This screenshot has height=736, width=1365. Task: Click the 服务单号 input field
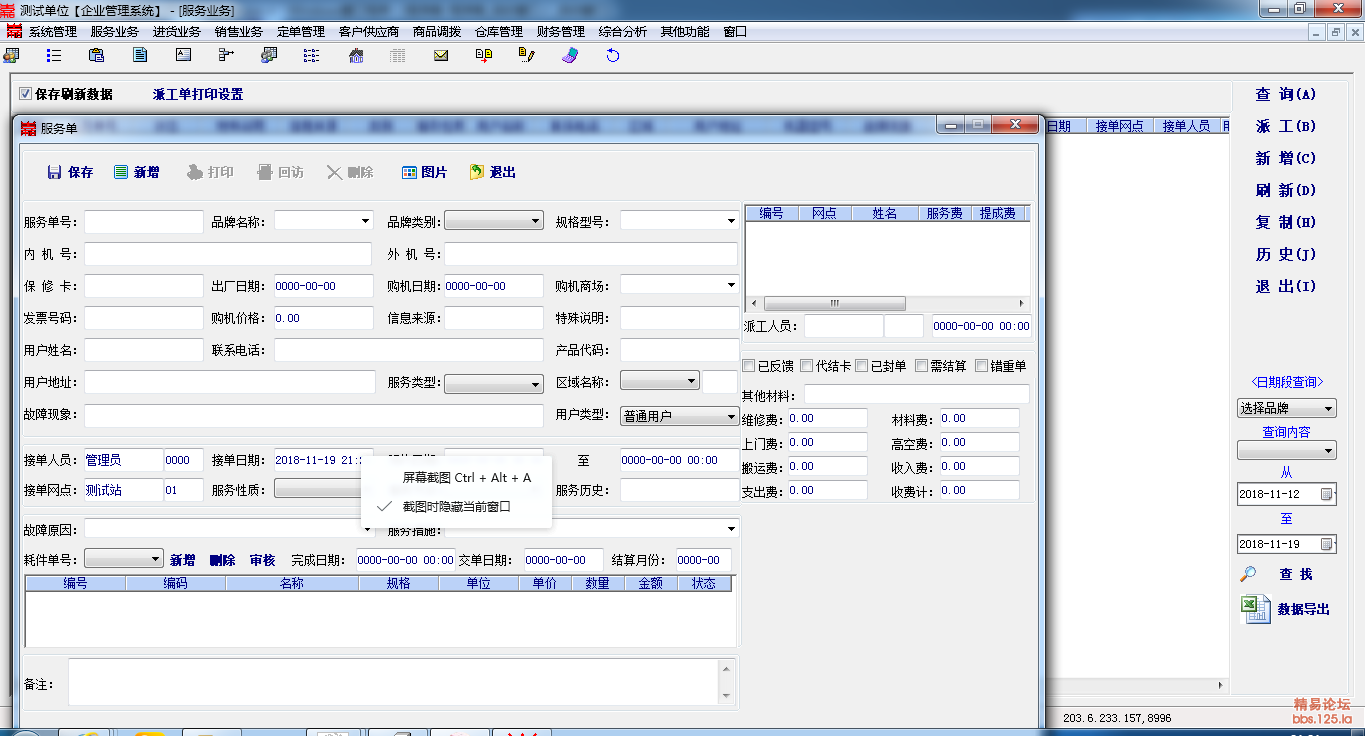tap(144, 222)
